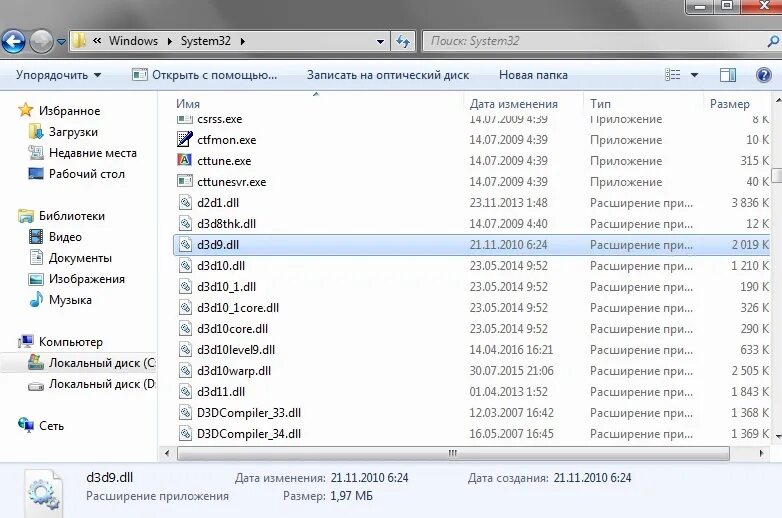This screenshot has width=782, height=518.
Task: Expand arrow after System32 breadcrumb
Action: [242, 41]
